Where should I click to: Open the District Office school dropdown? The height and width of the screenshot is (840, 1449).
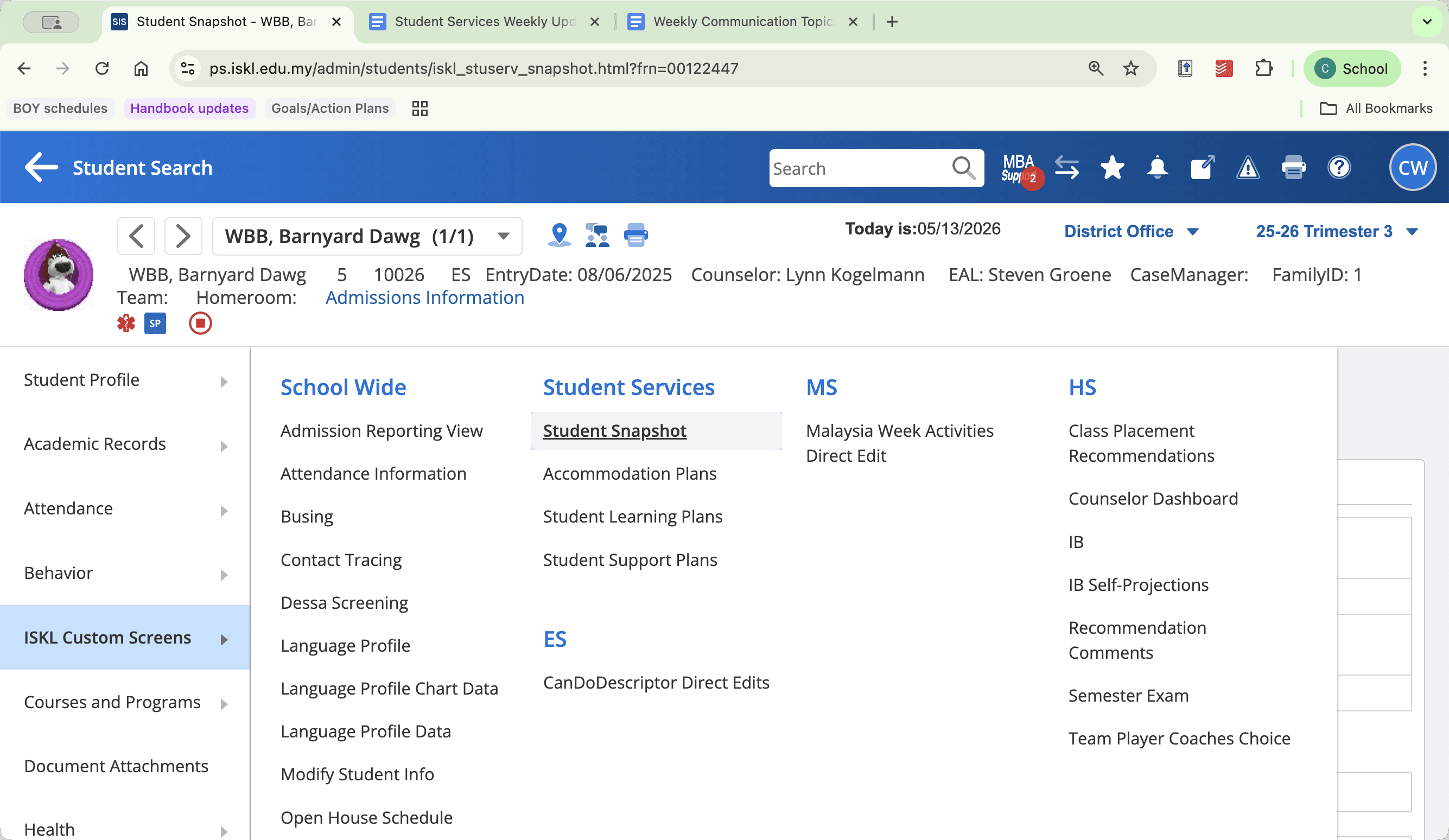pyautogui.click(x=1131, y=231)
